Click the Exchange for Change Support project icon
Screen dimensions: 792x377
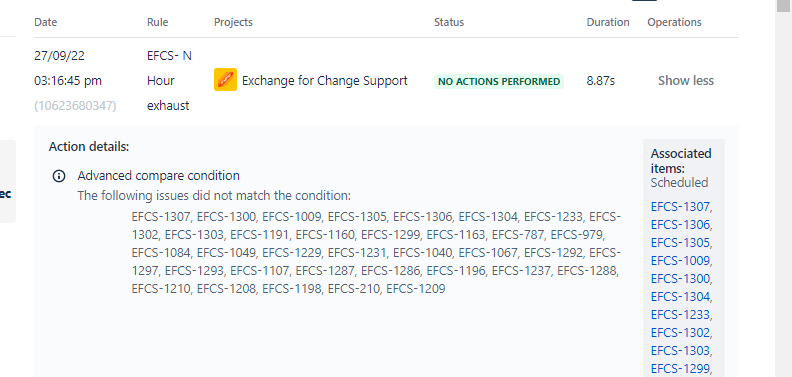coord(225,80)
